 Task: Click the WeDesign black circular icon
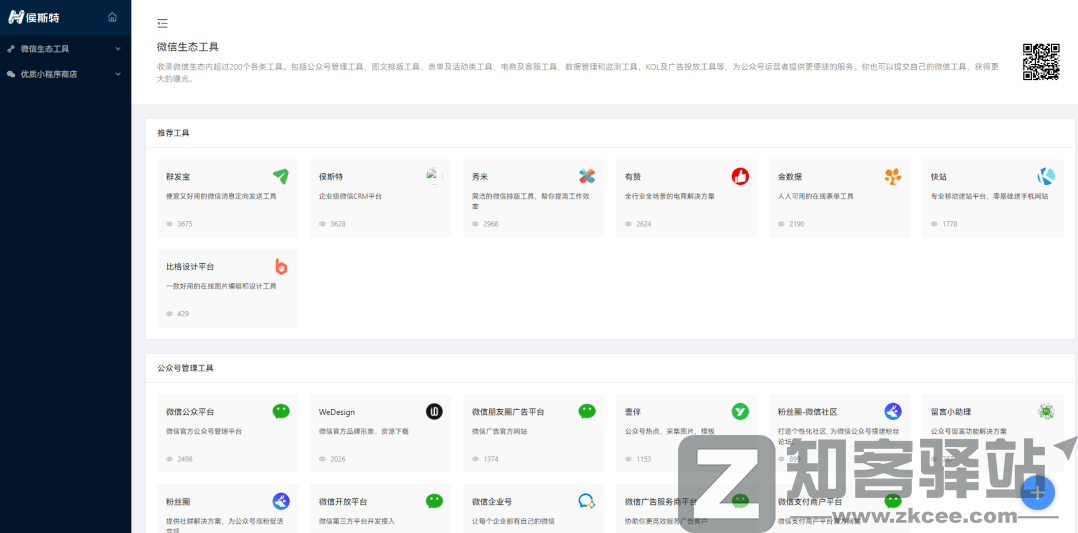(x=434, y=411)
